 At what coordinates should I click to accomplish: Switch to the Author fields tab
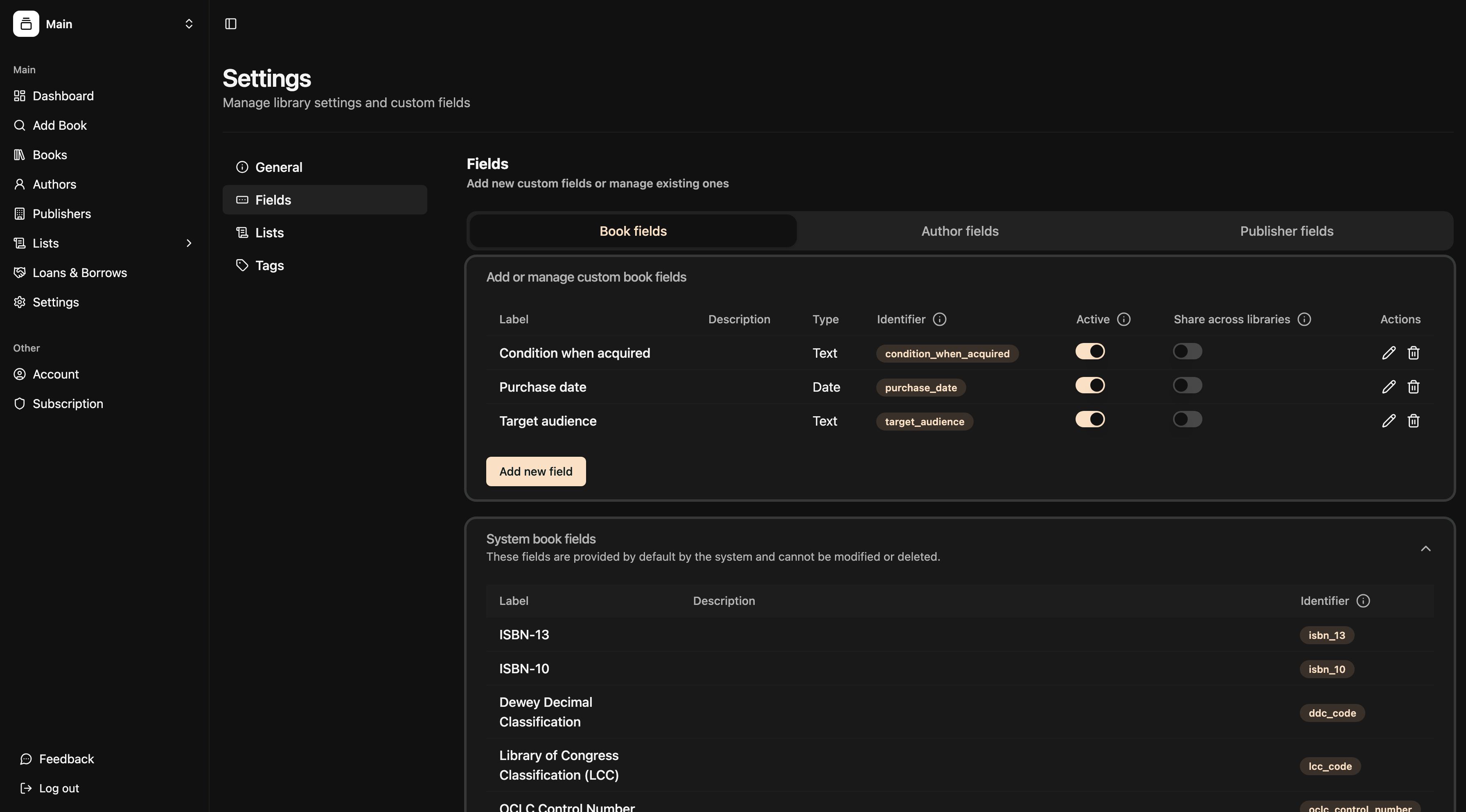click(959, 231)
